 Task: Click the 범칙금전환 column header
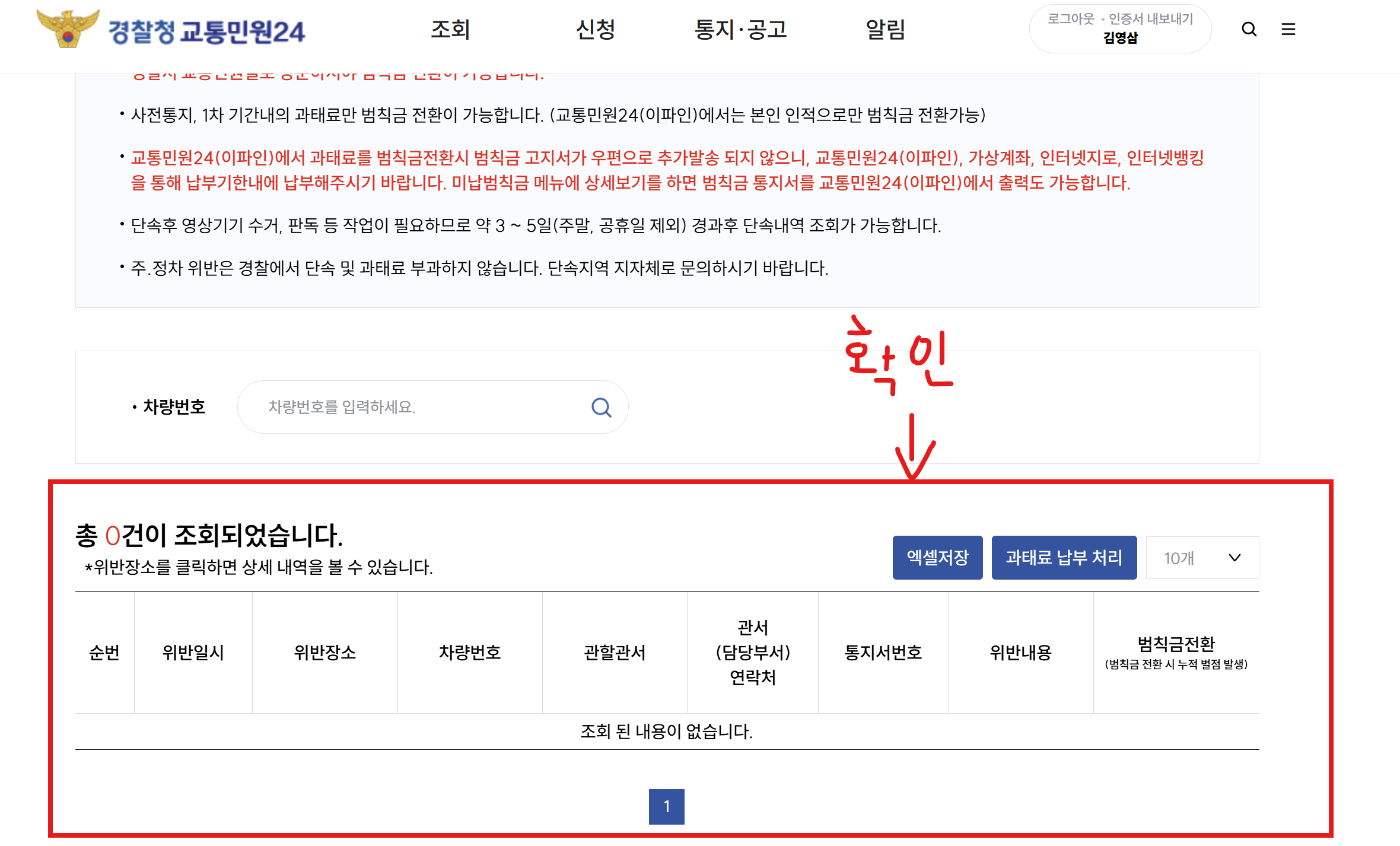(x=1176, y=645)
